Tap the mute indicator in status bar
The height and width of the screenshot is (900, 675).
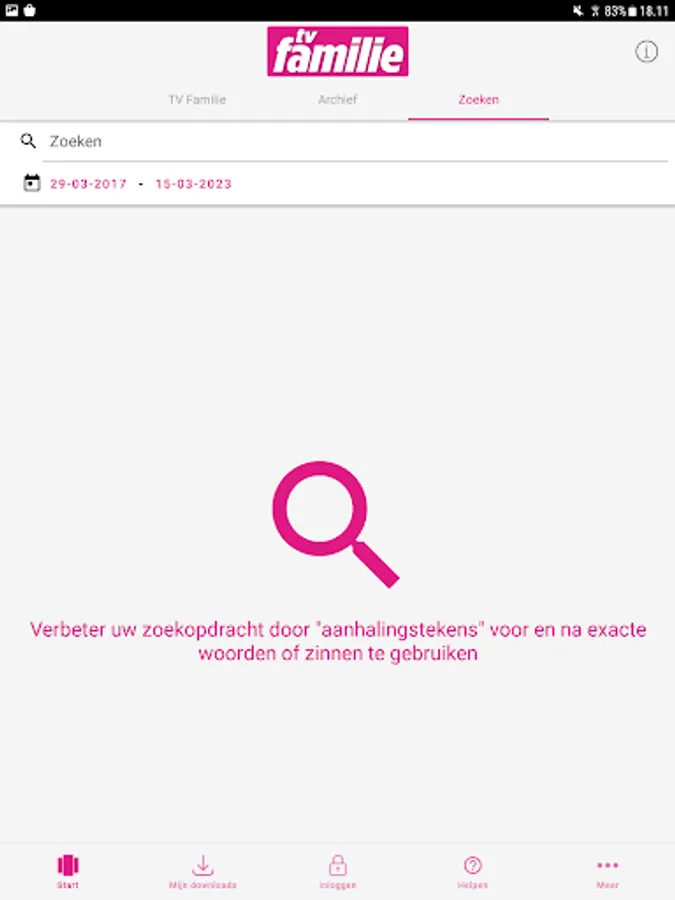[578, 10]
